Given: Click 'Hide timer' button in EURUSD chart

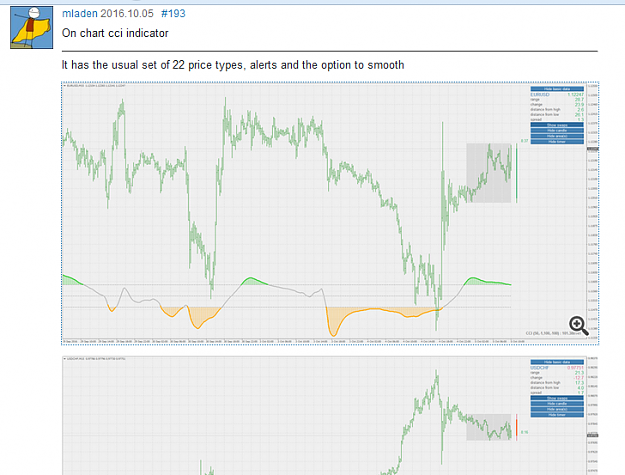Looking at the screenshot, I should pos(557,142).
